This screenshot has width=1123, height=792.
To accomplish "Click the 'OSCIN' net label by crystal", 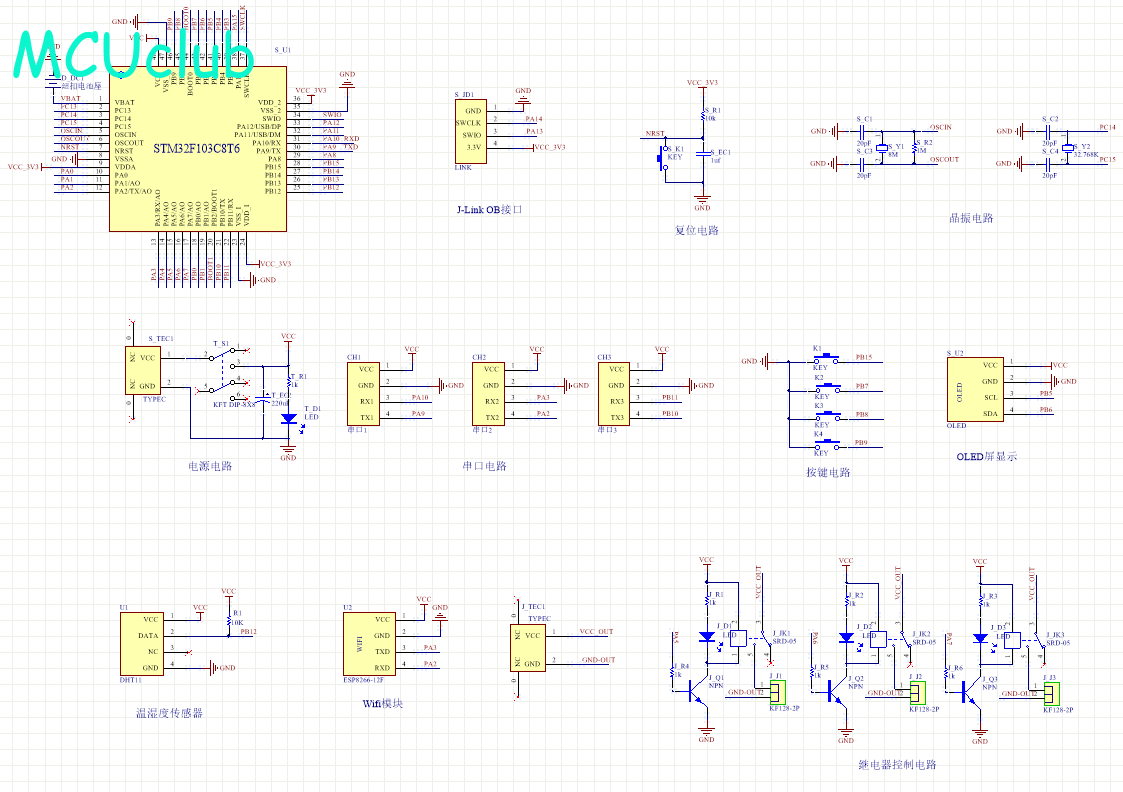I will point(940,127).
